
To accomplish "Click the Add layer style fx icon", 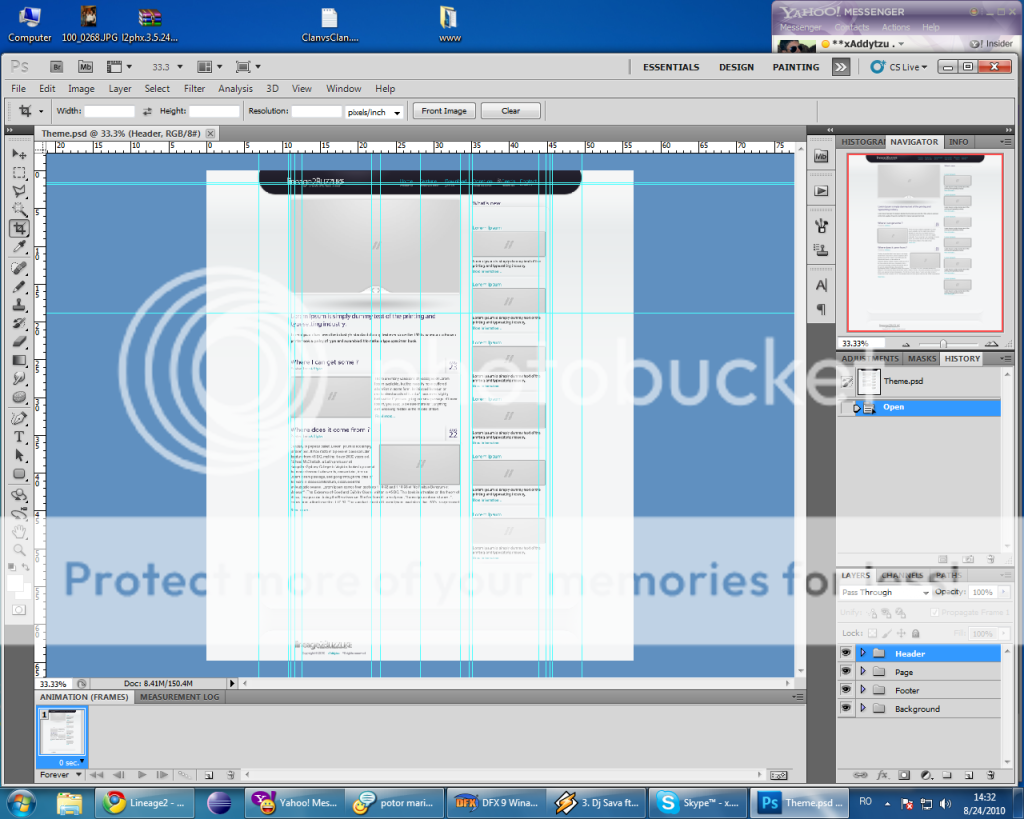I will (883, 775).
